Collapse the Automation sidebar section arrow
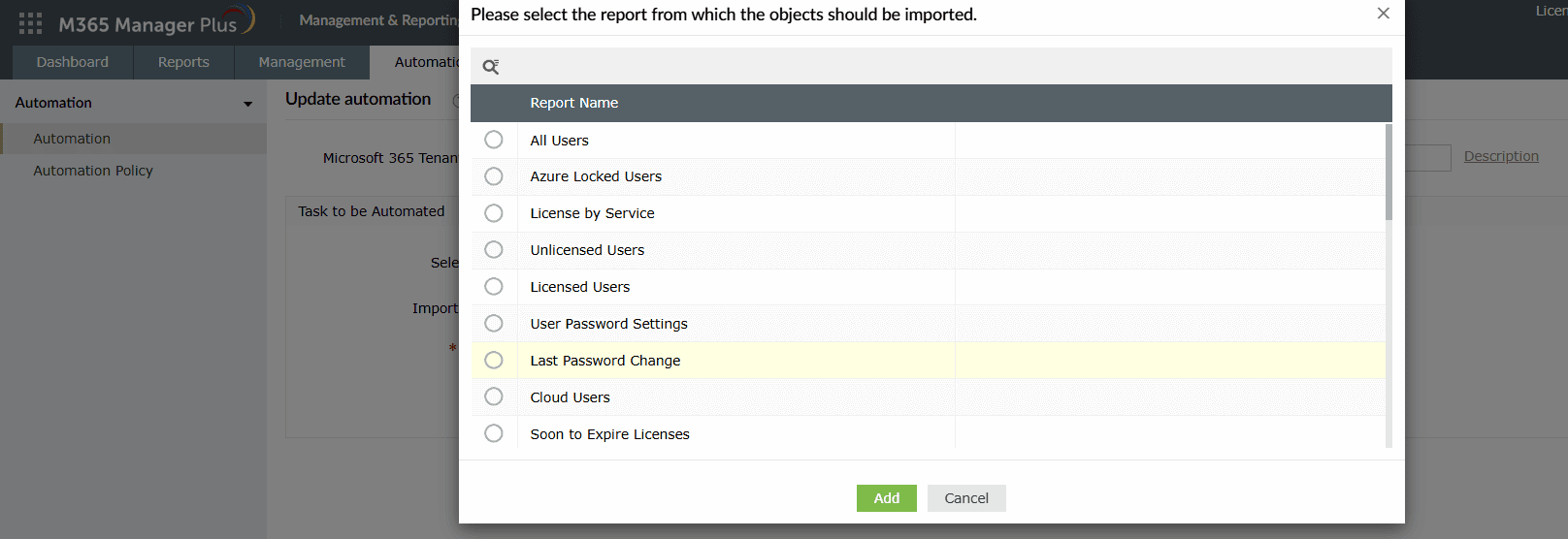The width and height of the screenshot is (1568, 539). [248, 104]
